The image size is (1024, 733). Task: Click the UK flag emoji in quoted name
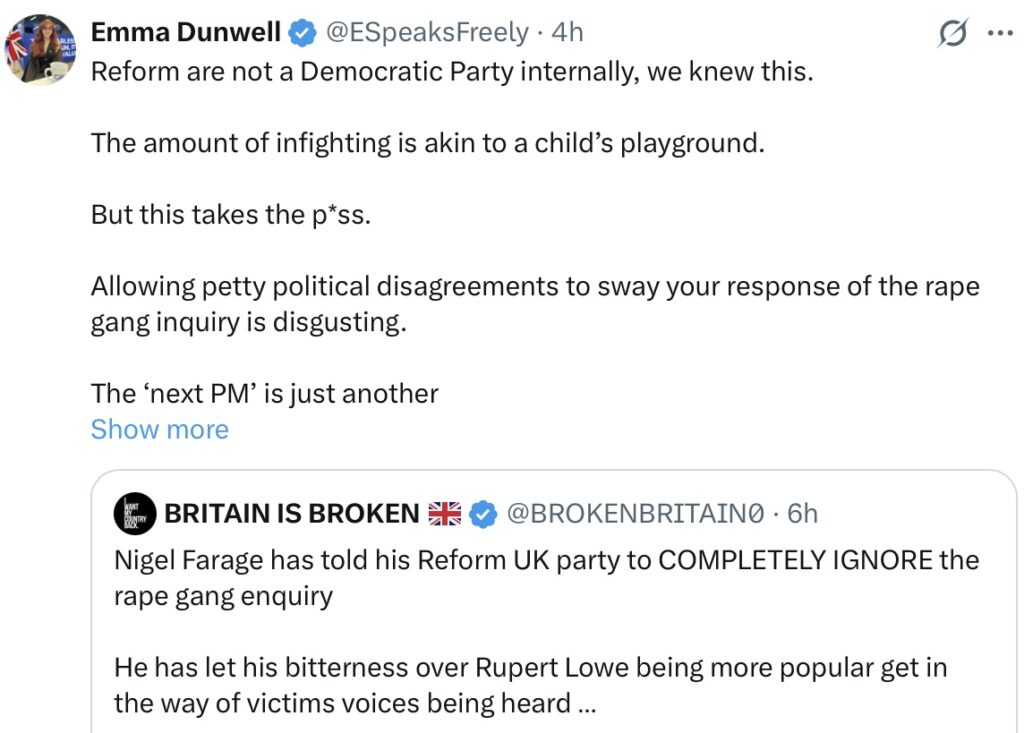coord(445,514)
